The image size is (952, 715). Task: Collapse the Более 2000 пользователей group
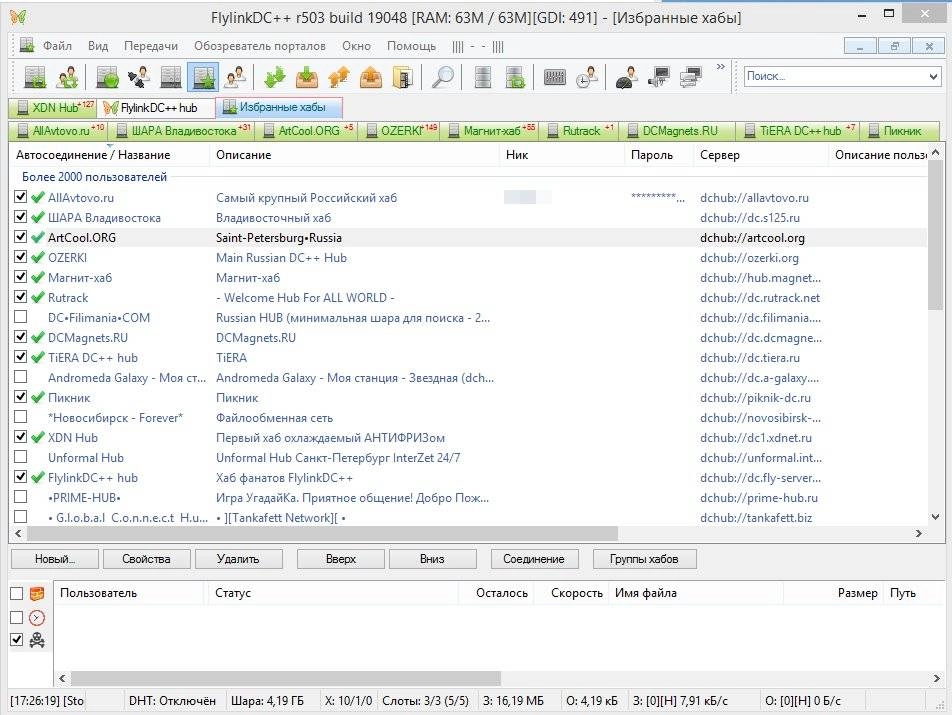94,177
